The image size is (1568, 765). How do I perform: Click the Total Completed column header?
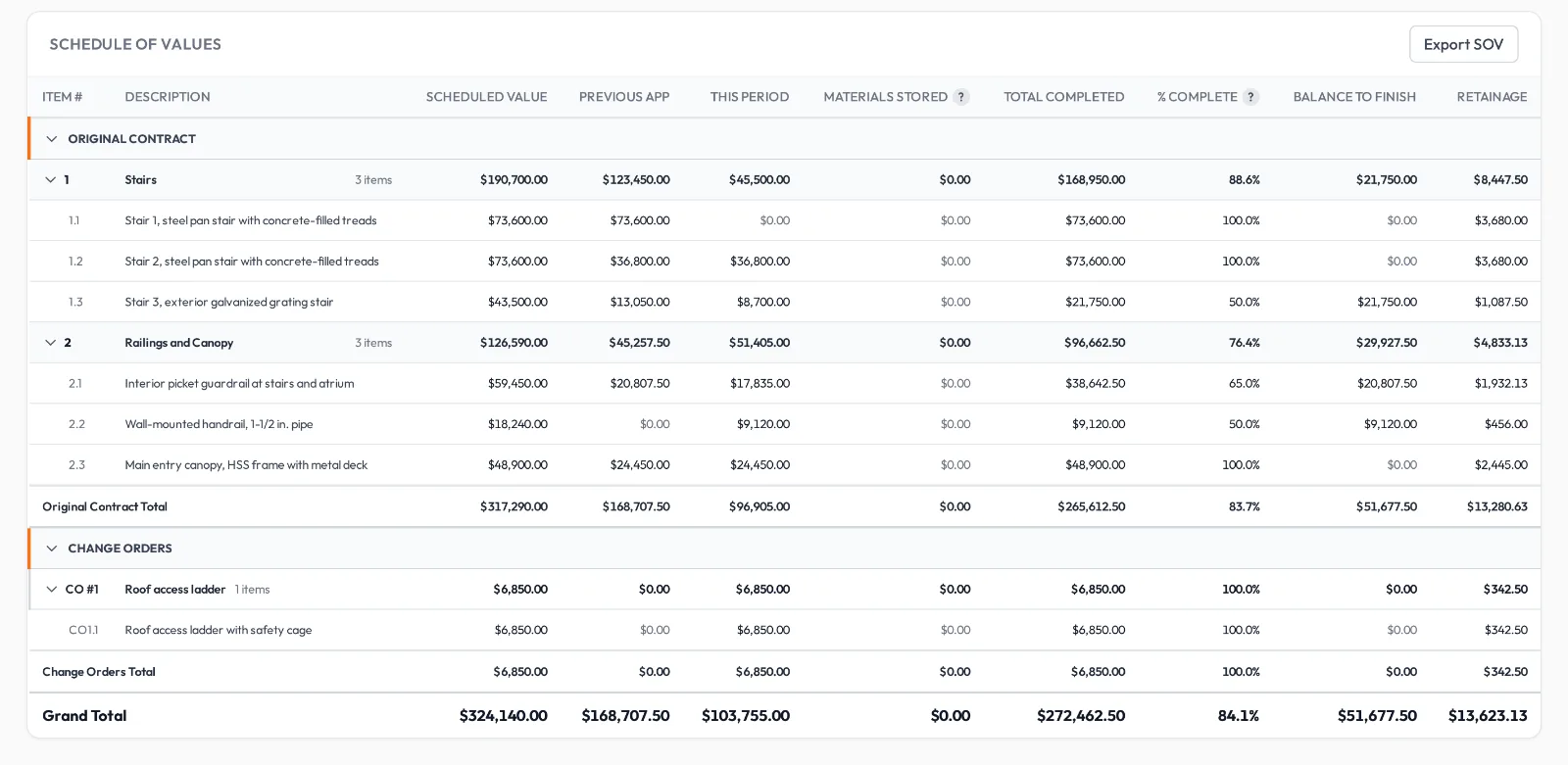pos(1063,97)
